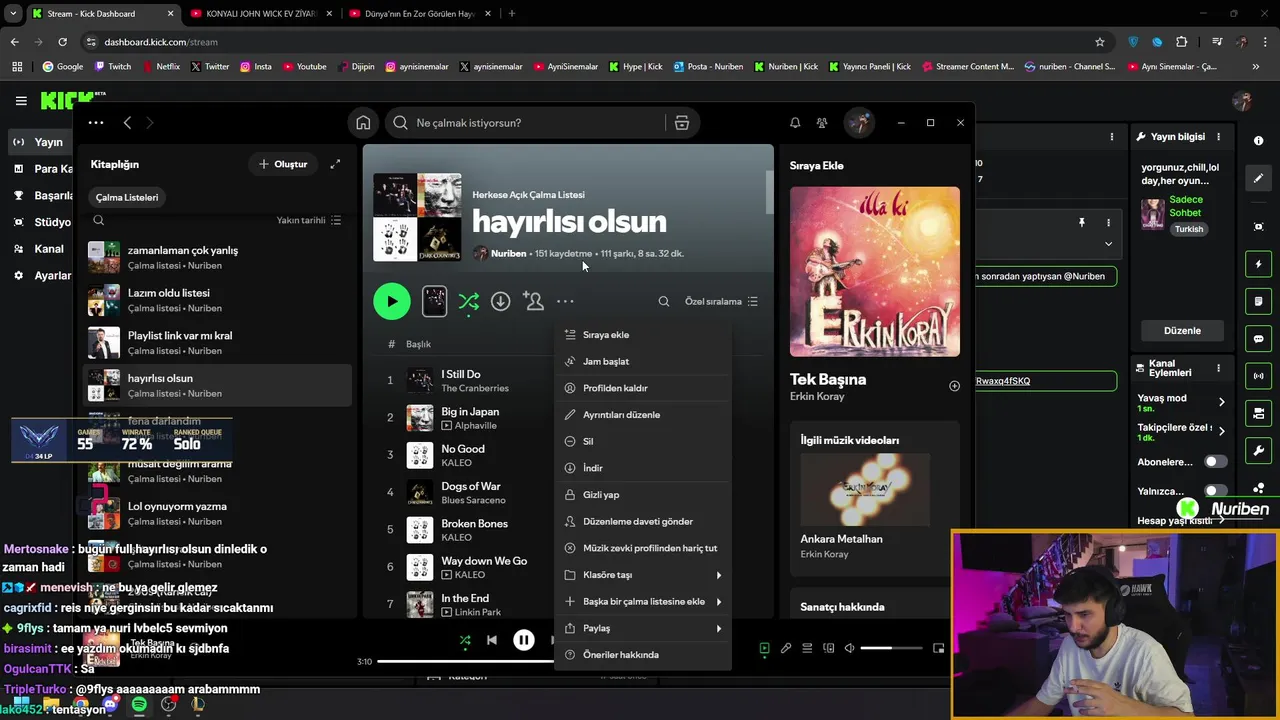Skip to previous track
The width and height of the screenshot is (1280, 720).
click(x=492, y=641)
